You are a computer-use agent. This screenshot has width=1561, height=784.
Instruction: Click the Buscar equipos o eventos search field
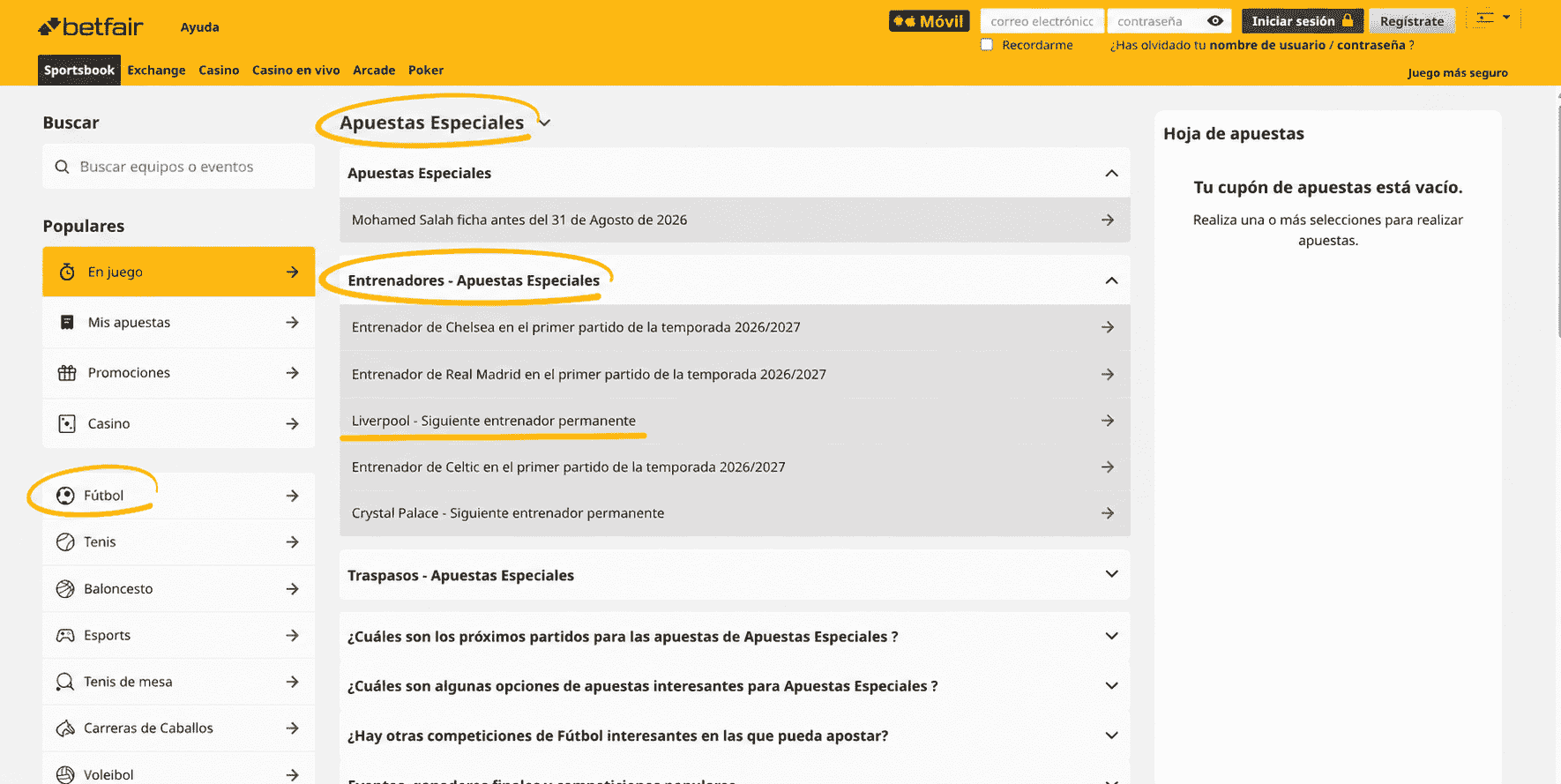tap(178, 167)
